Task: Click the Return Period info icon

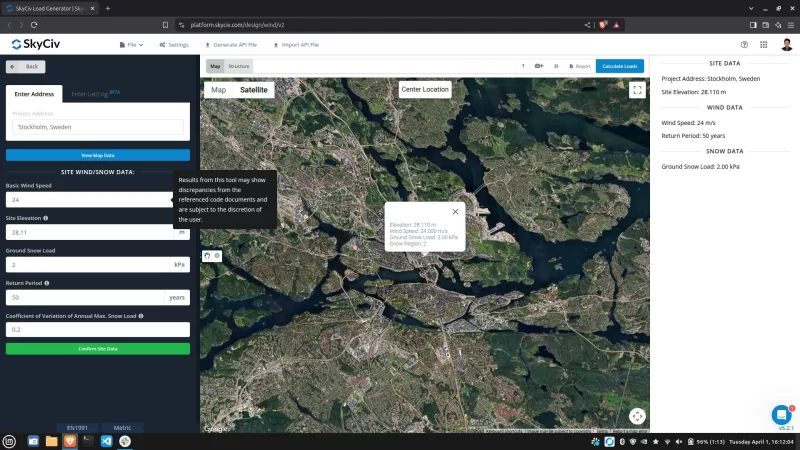Action: (47, 283)
